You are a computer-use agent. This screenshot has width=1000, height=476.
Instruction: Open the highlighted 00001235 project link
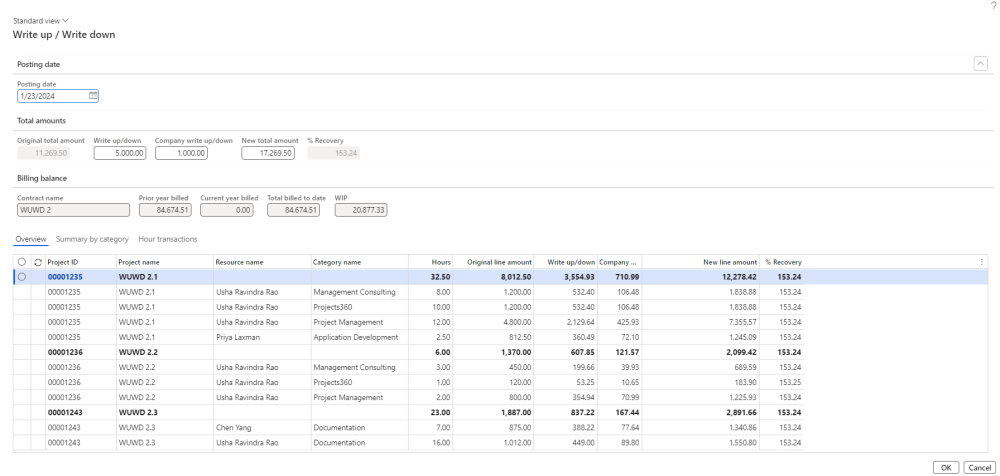tap(65, 277)
